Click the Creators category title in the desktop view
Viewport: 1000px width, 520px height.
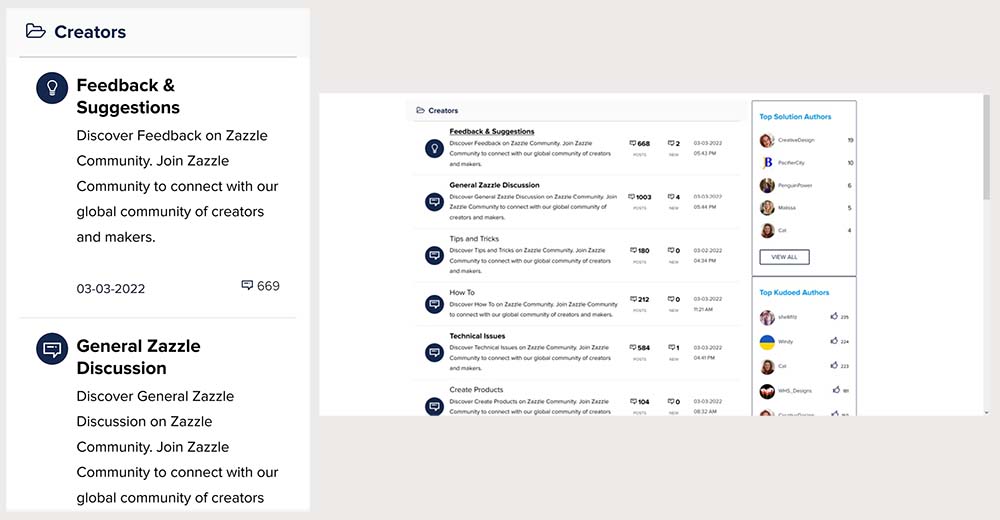[443, 110]
